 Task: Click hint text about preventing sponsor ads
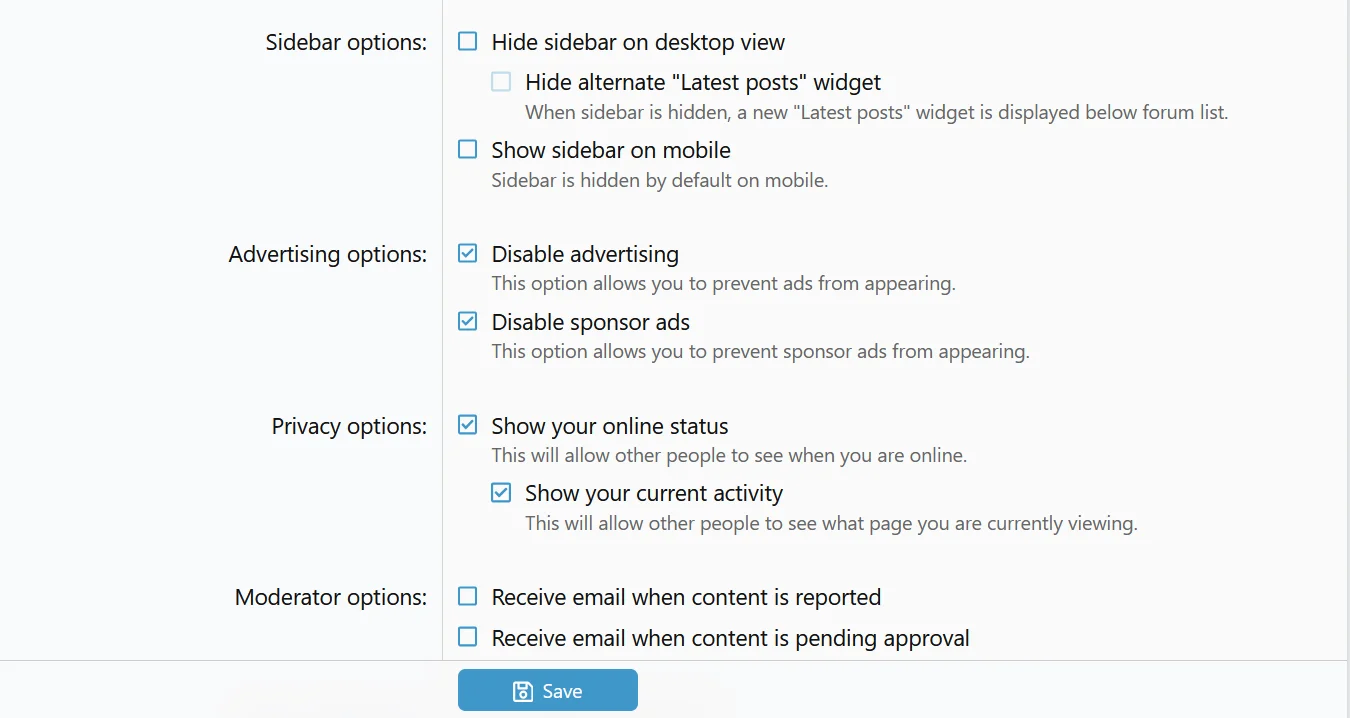760,352
